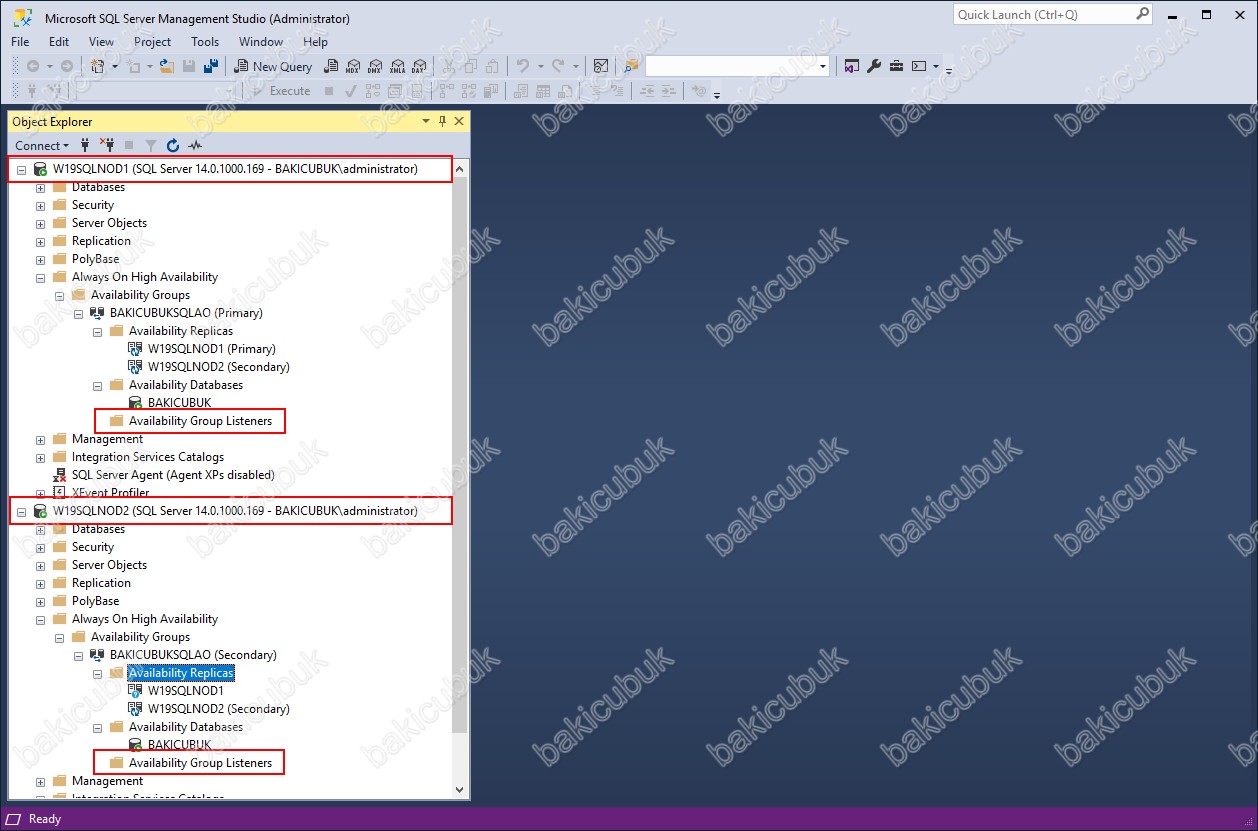Open an Analysis Services MDX query

(x=353, y=66)
